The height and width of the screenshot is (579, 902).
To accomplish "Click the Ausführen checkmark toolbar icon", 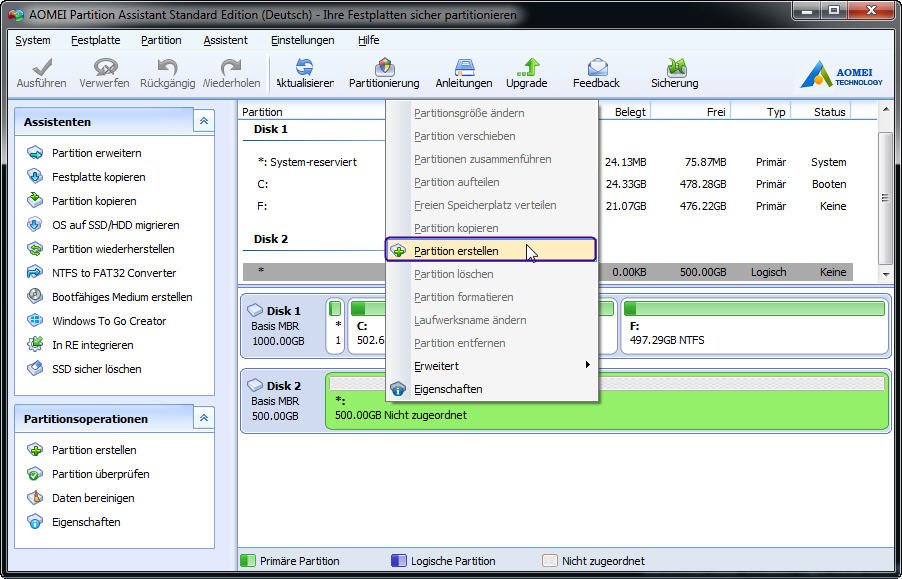I will [x=41, y=67].
